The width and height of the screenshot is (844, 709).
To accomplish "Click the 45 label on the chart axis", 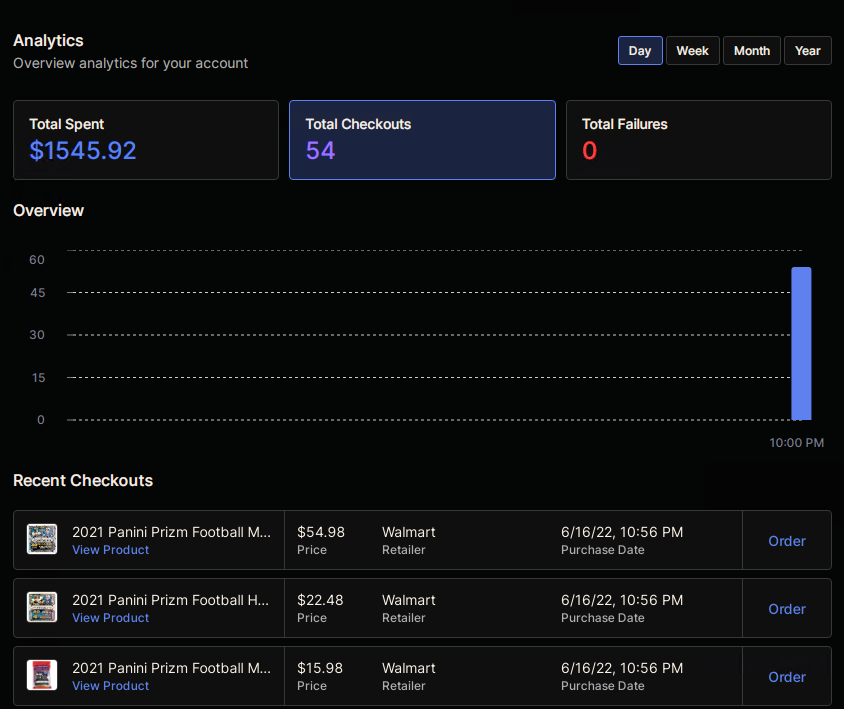I will coord(37,293).
